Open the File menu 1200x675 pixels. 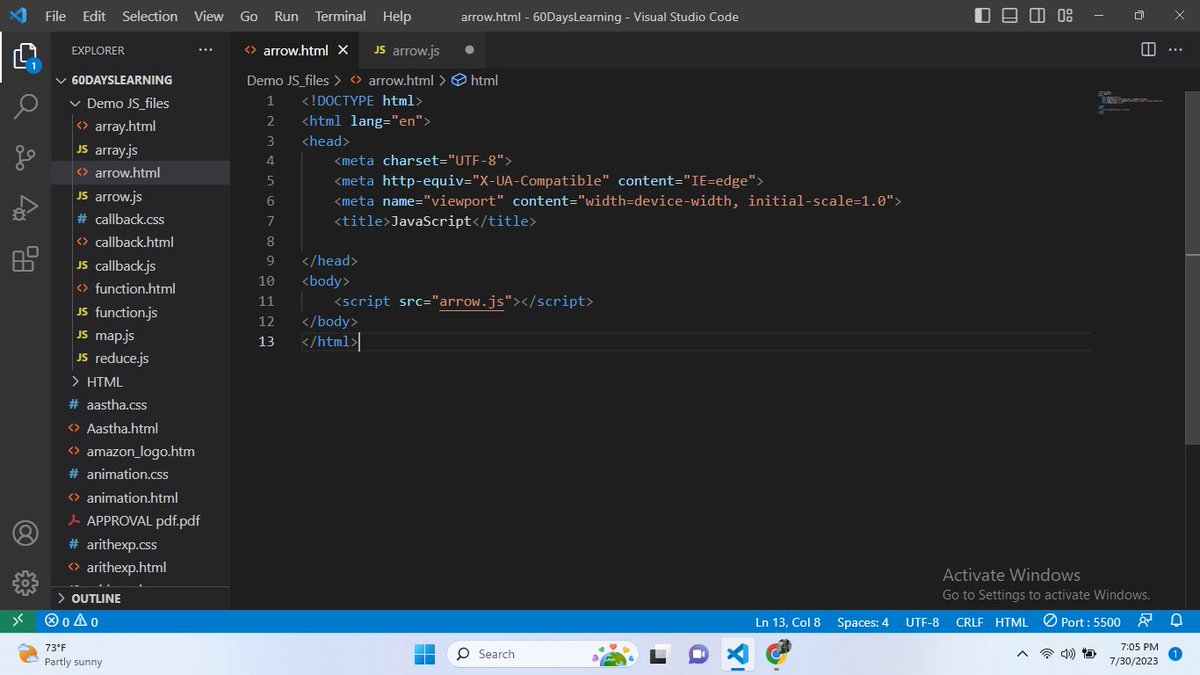click(56, 16)
